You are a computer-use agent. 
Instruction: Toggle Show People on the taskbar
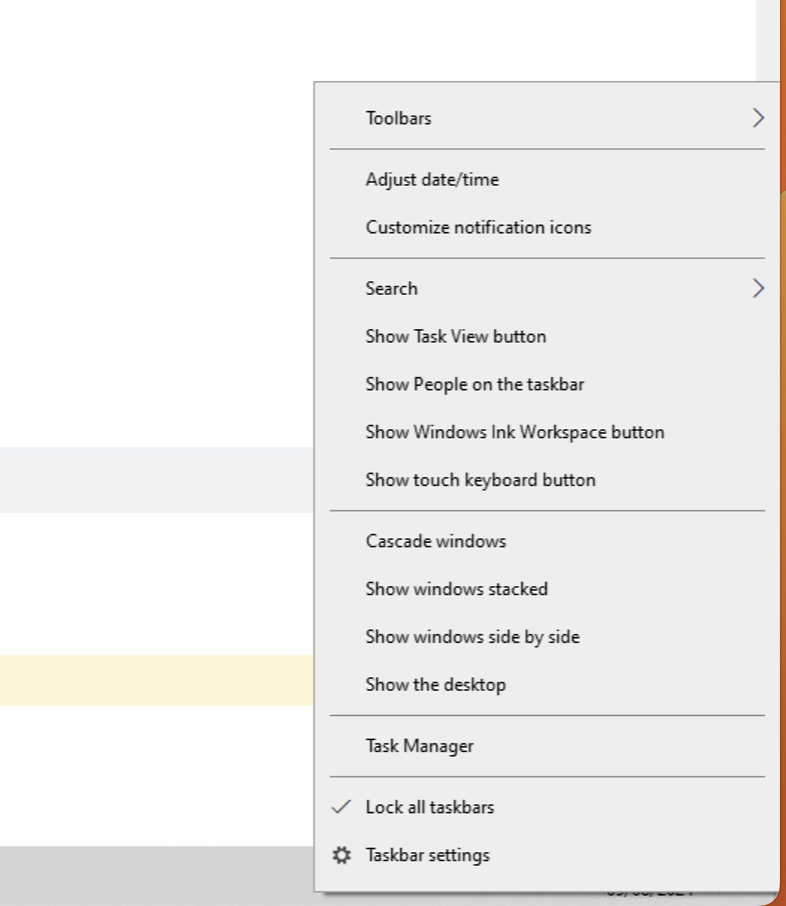point(475,384)
